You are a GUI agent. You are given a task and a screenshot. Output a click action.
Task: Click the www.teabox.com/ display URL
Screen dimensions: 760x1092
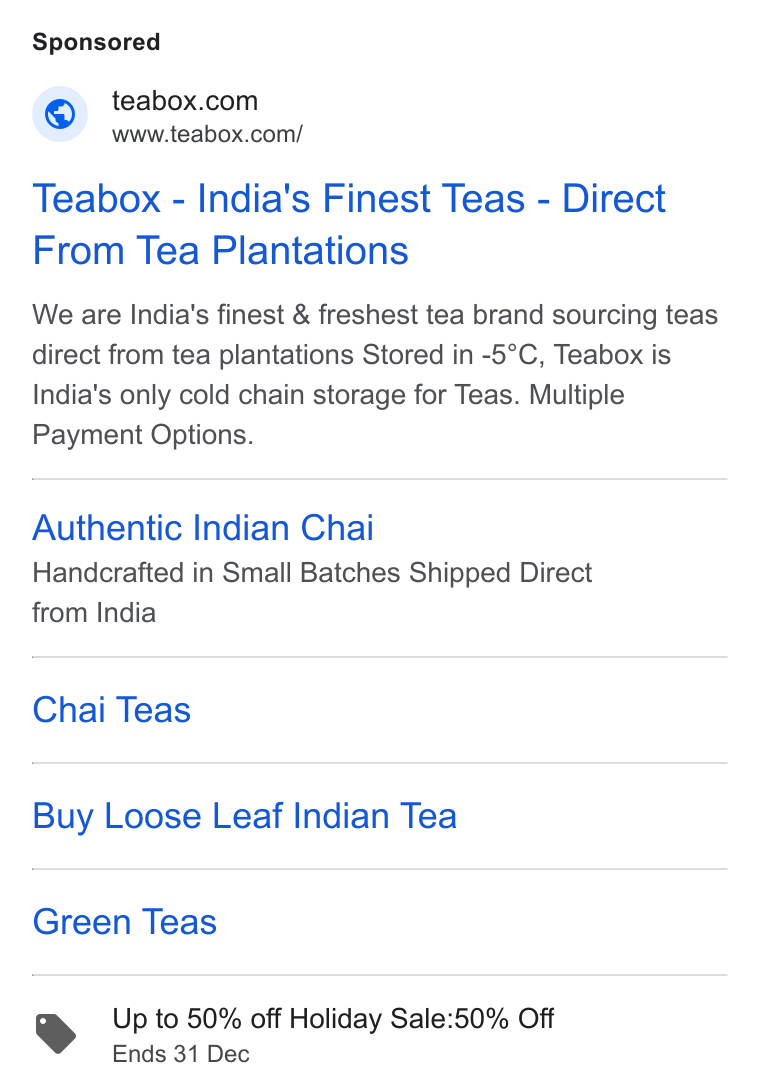(x=207, y=134)
